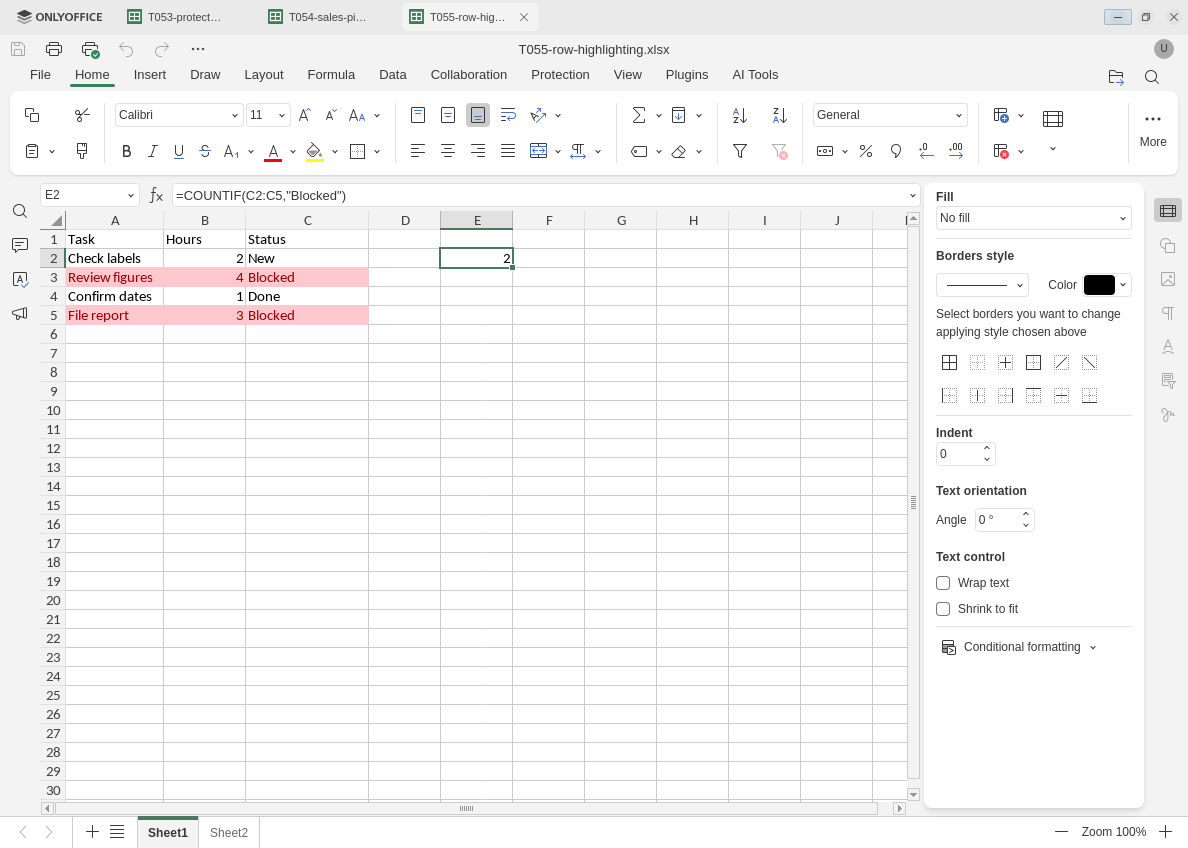Click the Align middle icon
1188x848 pixels.
click(448, 115)
